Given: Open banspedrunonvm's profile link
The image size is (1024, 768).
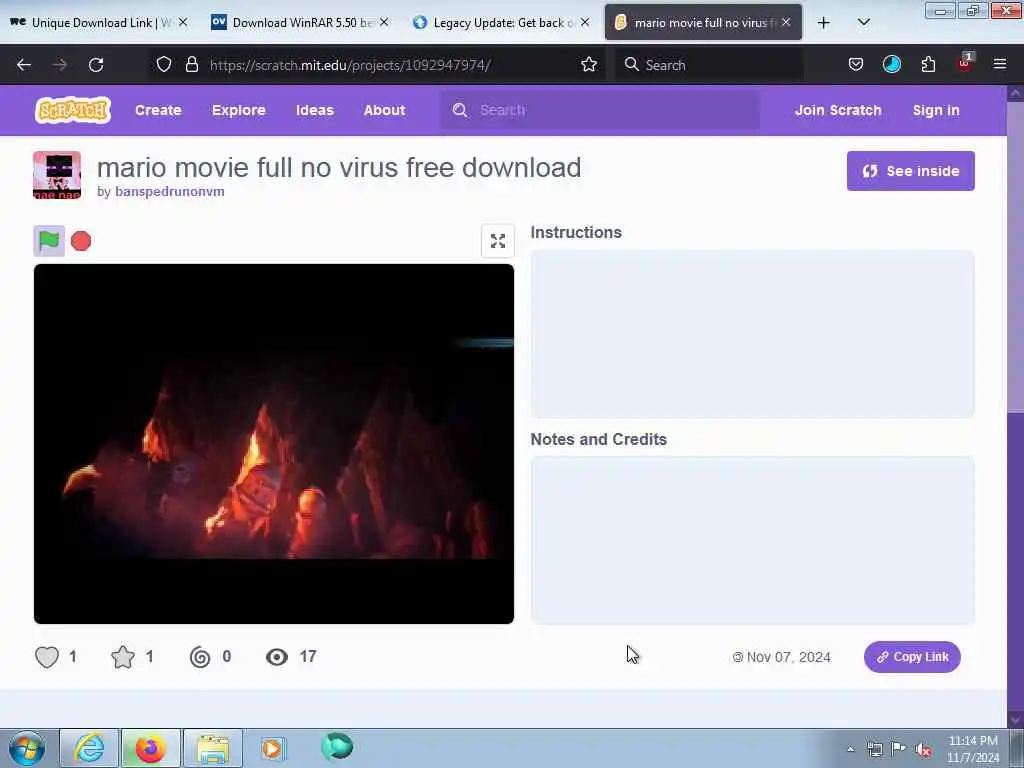Looking at the screenshot, I should point(170,191).
